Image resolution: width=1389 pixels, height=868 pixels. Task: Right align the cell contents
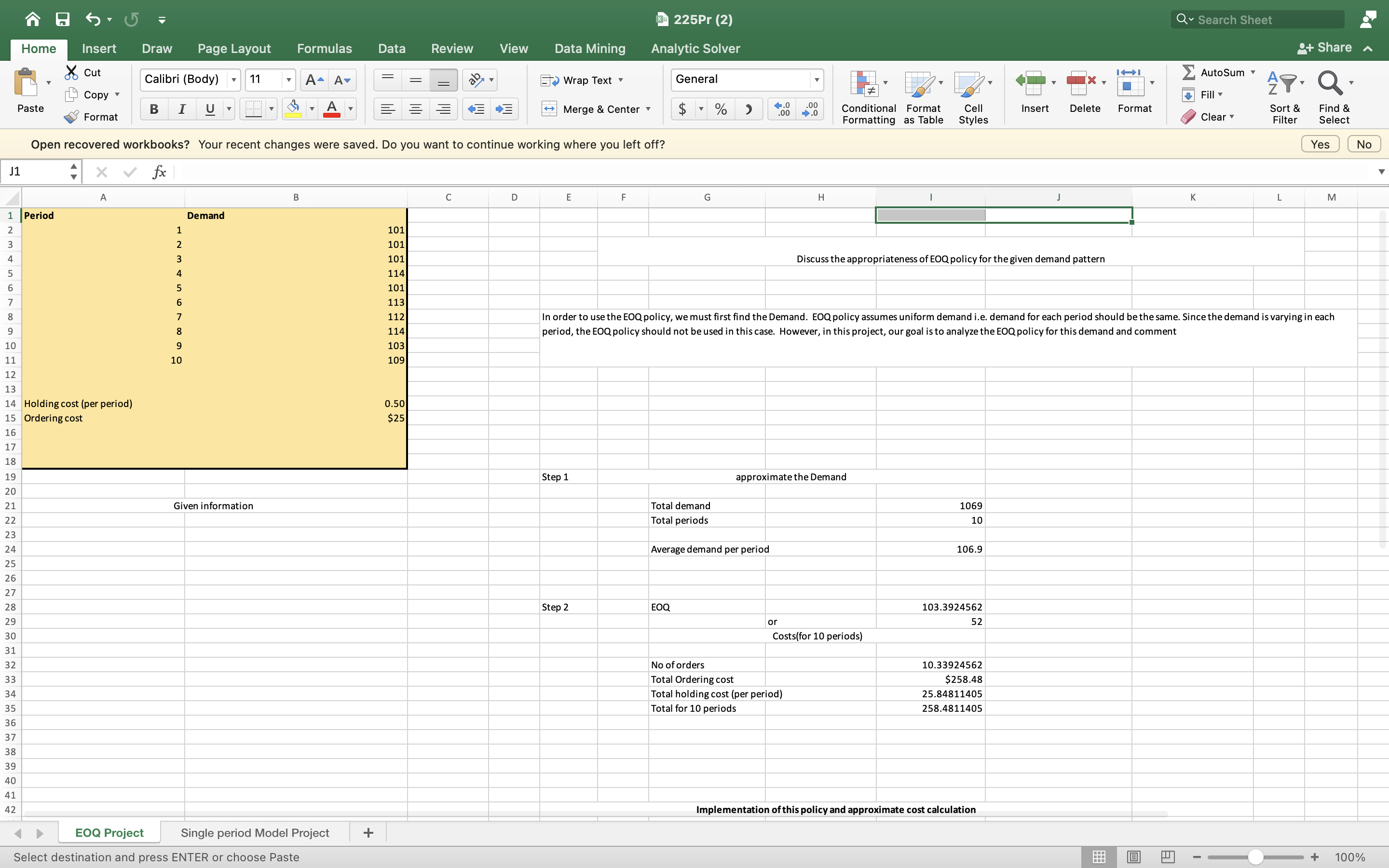point(444,109)
